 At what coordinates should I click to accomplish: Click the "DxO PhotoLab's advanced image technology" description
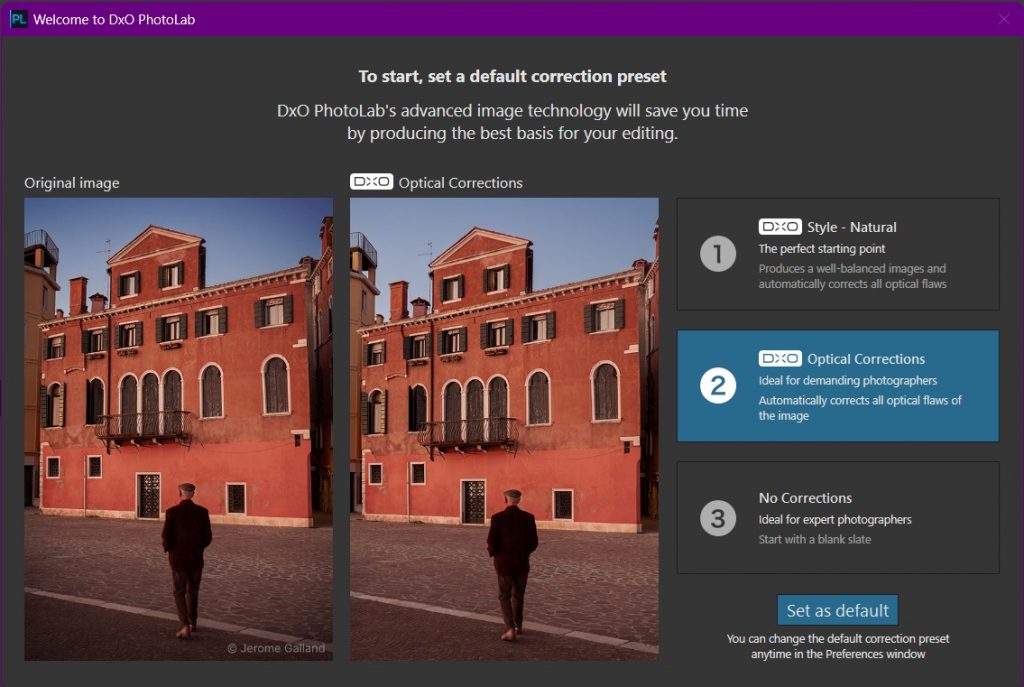(x=513, y=122)
